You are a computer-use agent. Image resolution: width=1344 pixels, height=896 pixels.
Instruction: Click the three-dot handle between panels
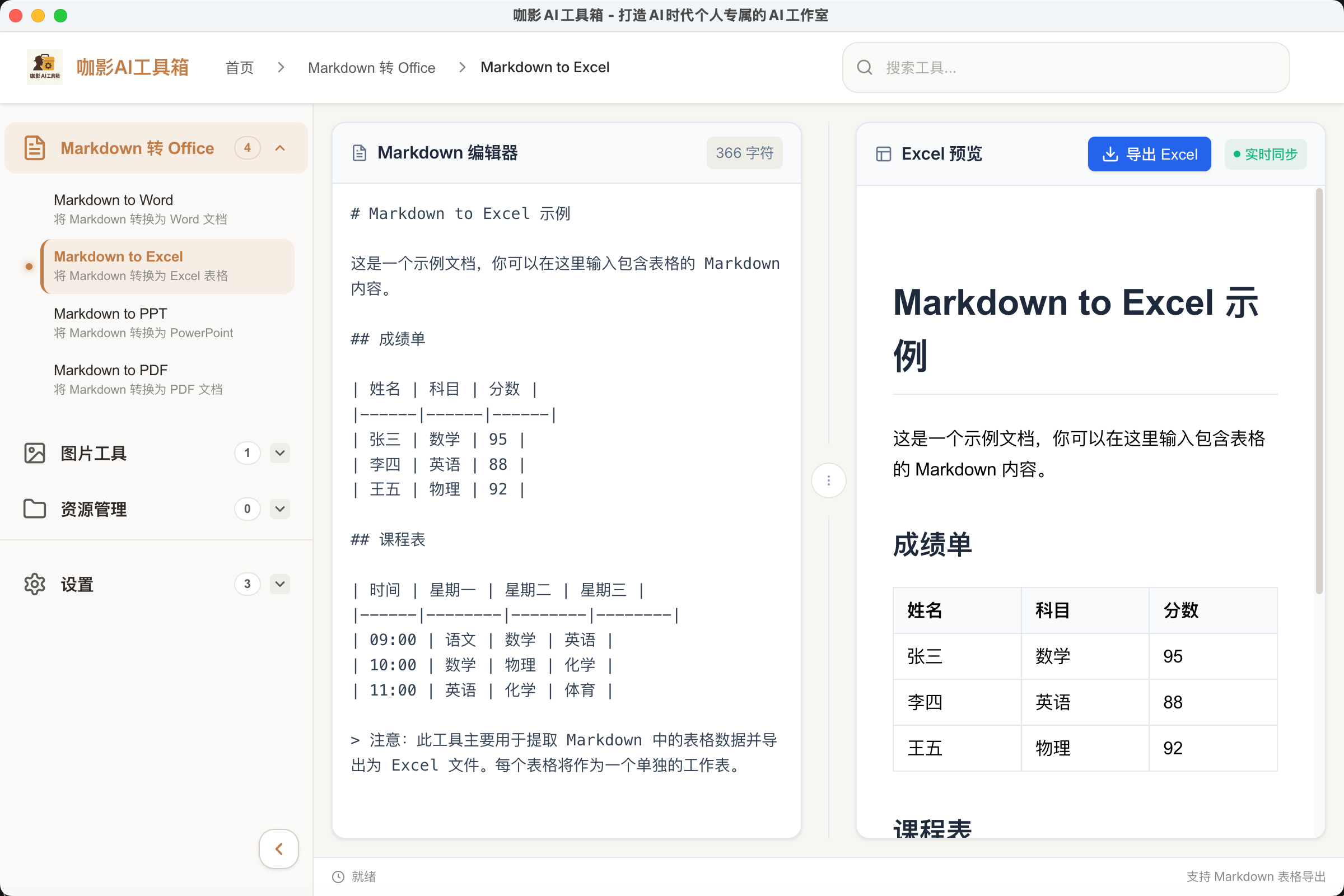(828, 480)
